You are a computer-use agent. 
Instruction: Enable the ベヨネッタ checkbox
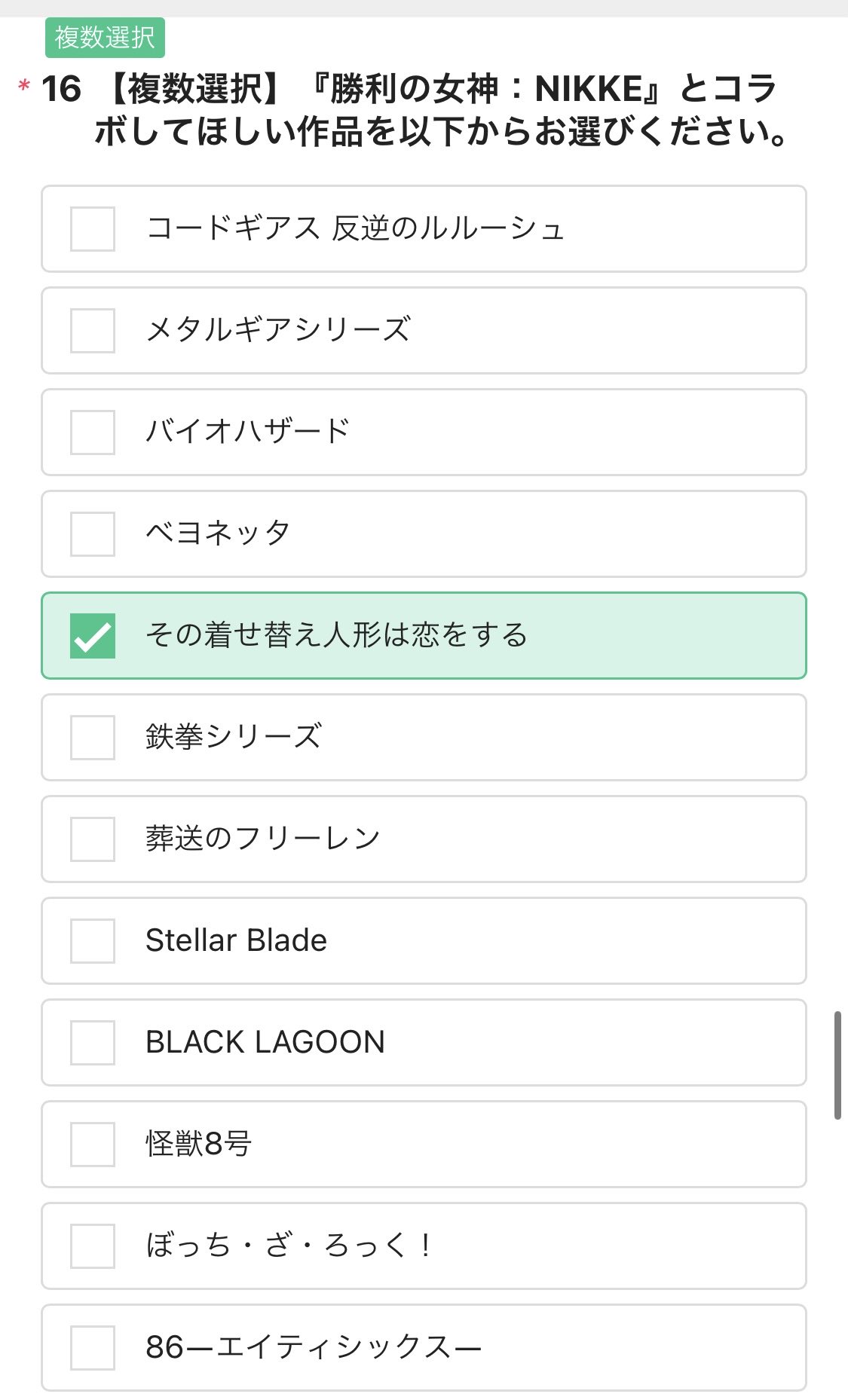coord(93,534)
